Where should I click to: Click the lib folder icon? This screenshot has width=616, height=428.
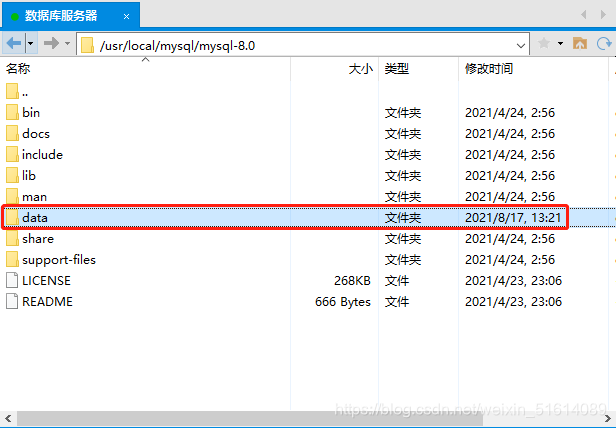(12, 175)
